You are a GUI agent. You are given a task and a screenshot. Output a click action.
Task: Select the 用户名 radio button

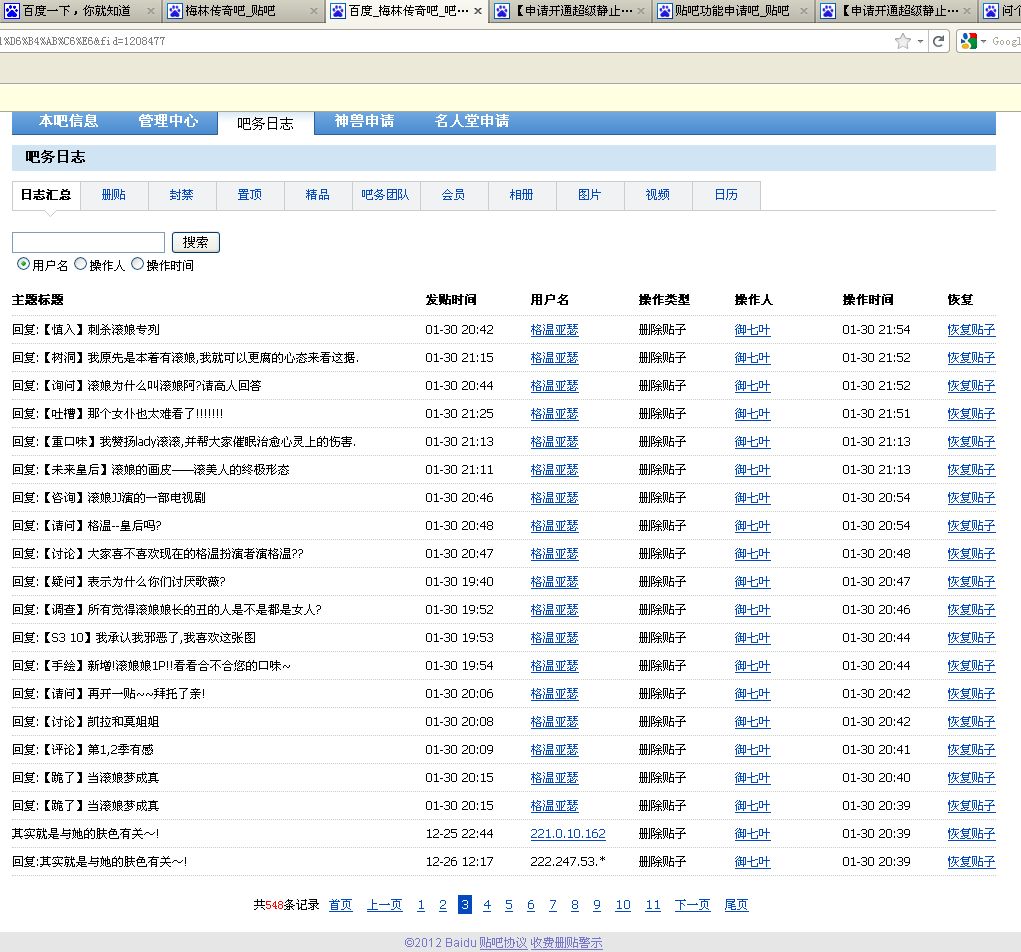click(23, 264)
